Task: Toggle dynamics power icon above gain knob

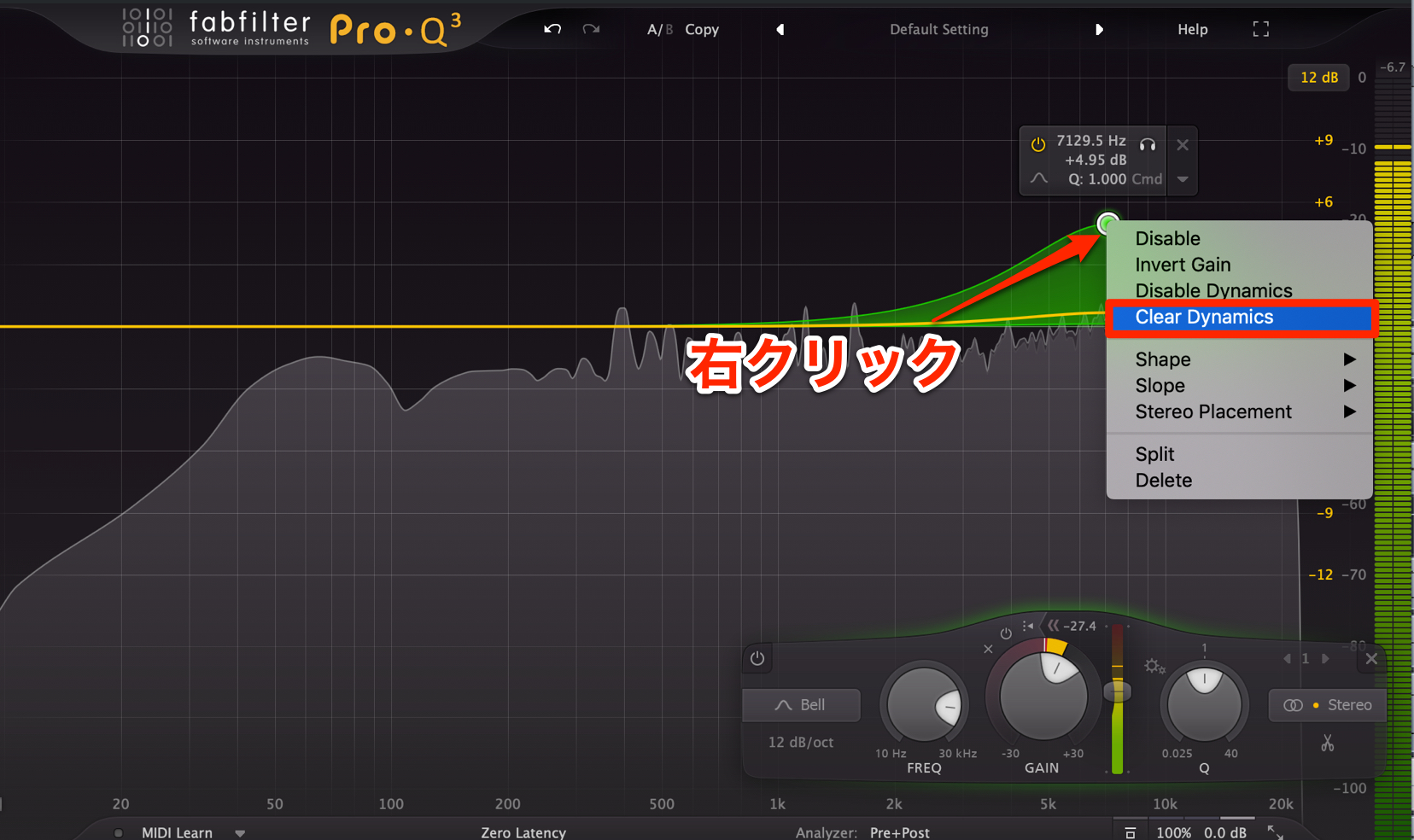Action: [x=1006, y=633]
